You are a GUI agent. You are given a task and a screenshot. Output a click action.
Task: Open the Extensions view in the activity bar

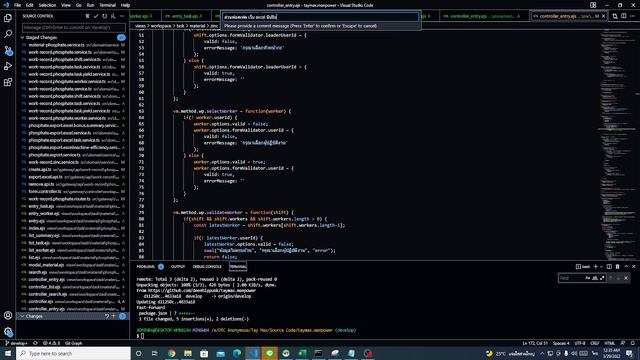pyautogui.click(x=8, y=82)
